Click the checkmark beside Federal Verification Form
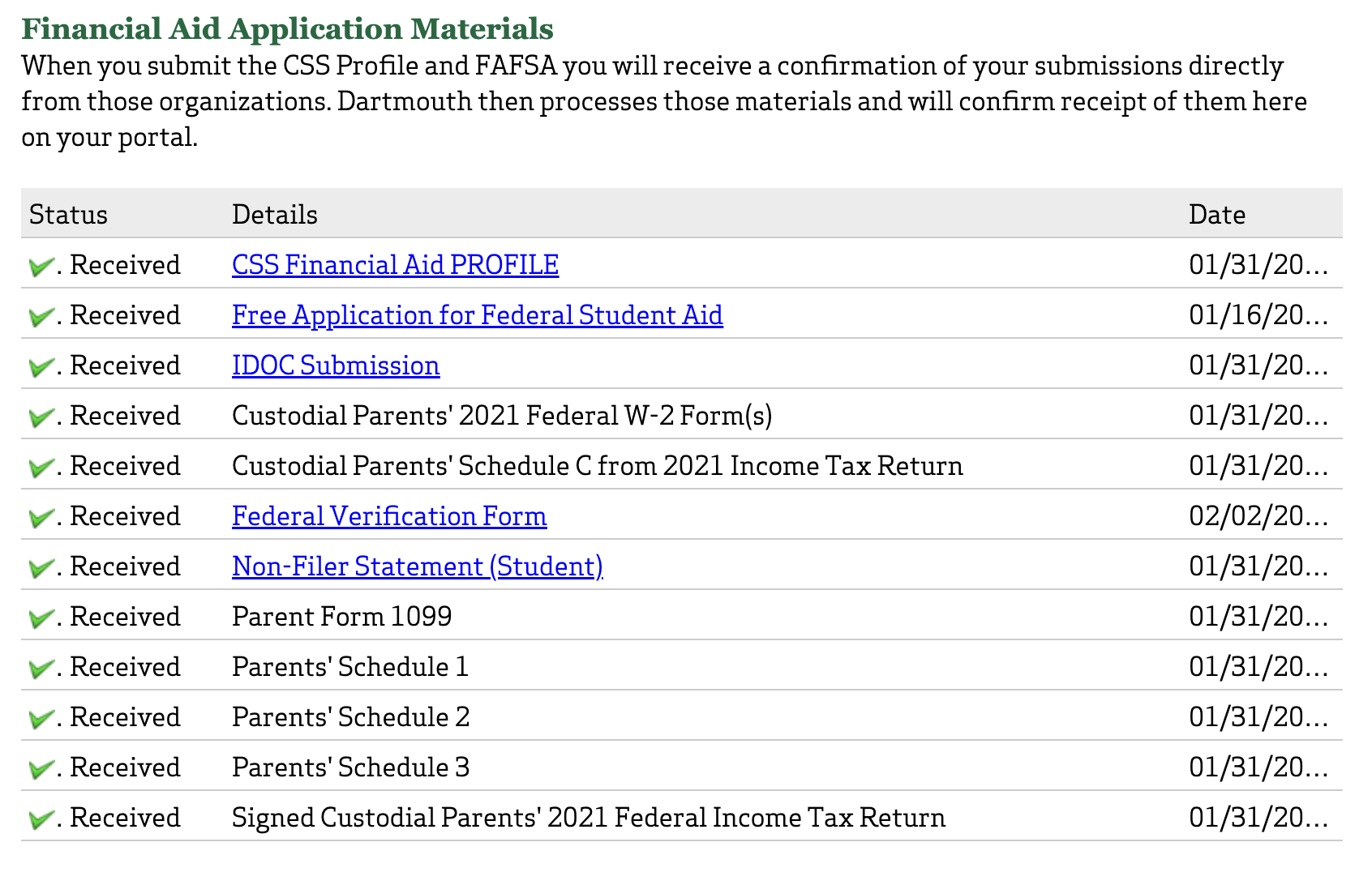 (41, 517)
